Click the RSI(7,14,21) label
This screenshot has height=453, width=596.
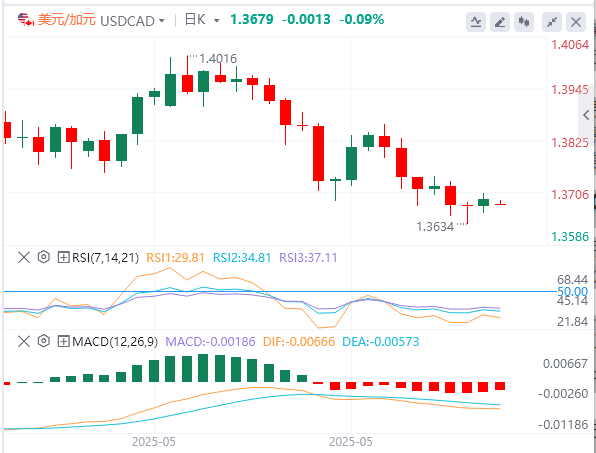click(105, 258)
